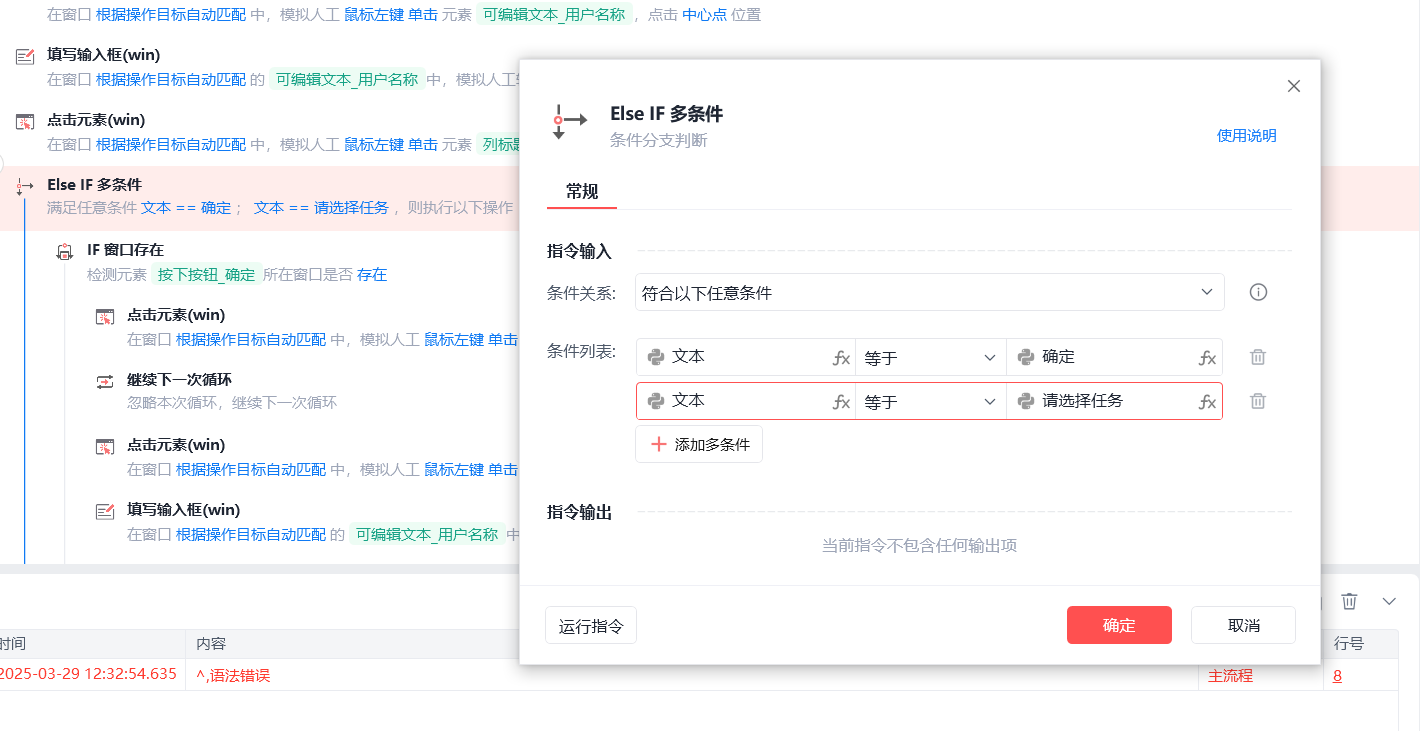Click the Python icon in the 确定 field
The image size is (1420, 731).
pos(1026,357)
